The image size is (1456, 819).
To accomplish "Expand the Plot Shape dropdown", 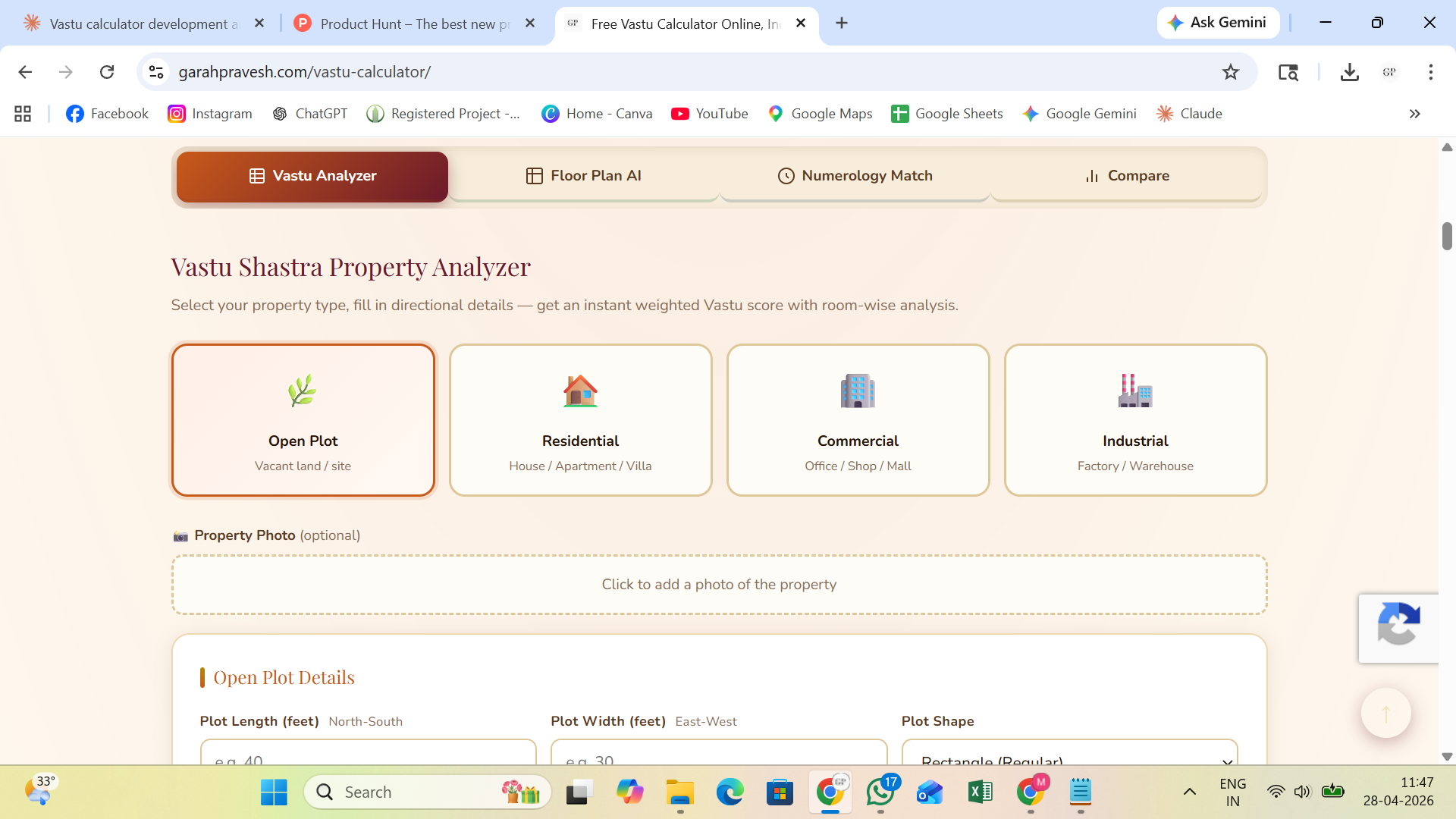I will [1069, 755].
